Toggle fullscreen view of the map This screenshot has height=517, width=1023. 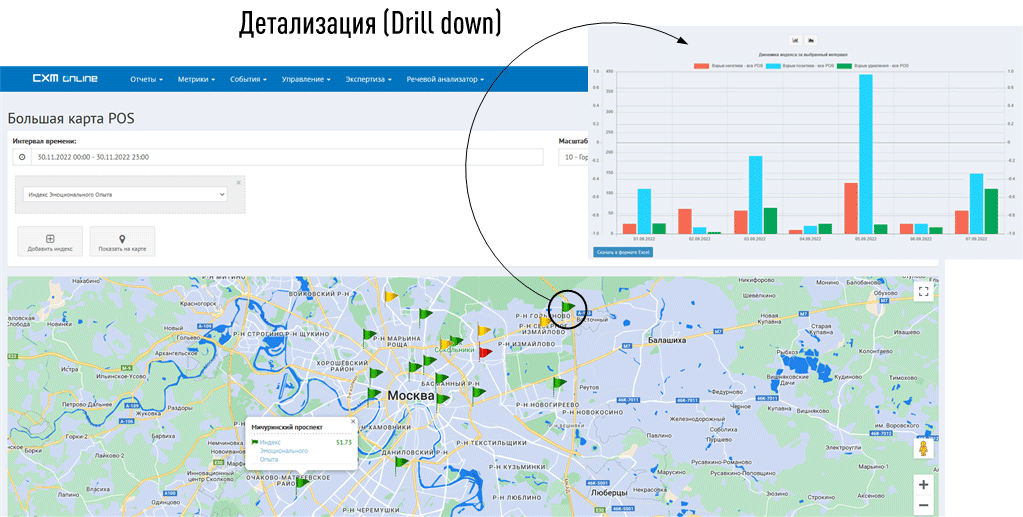pyautogui.click(x=923, y=292)
